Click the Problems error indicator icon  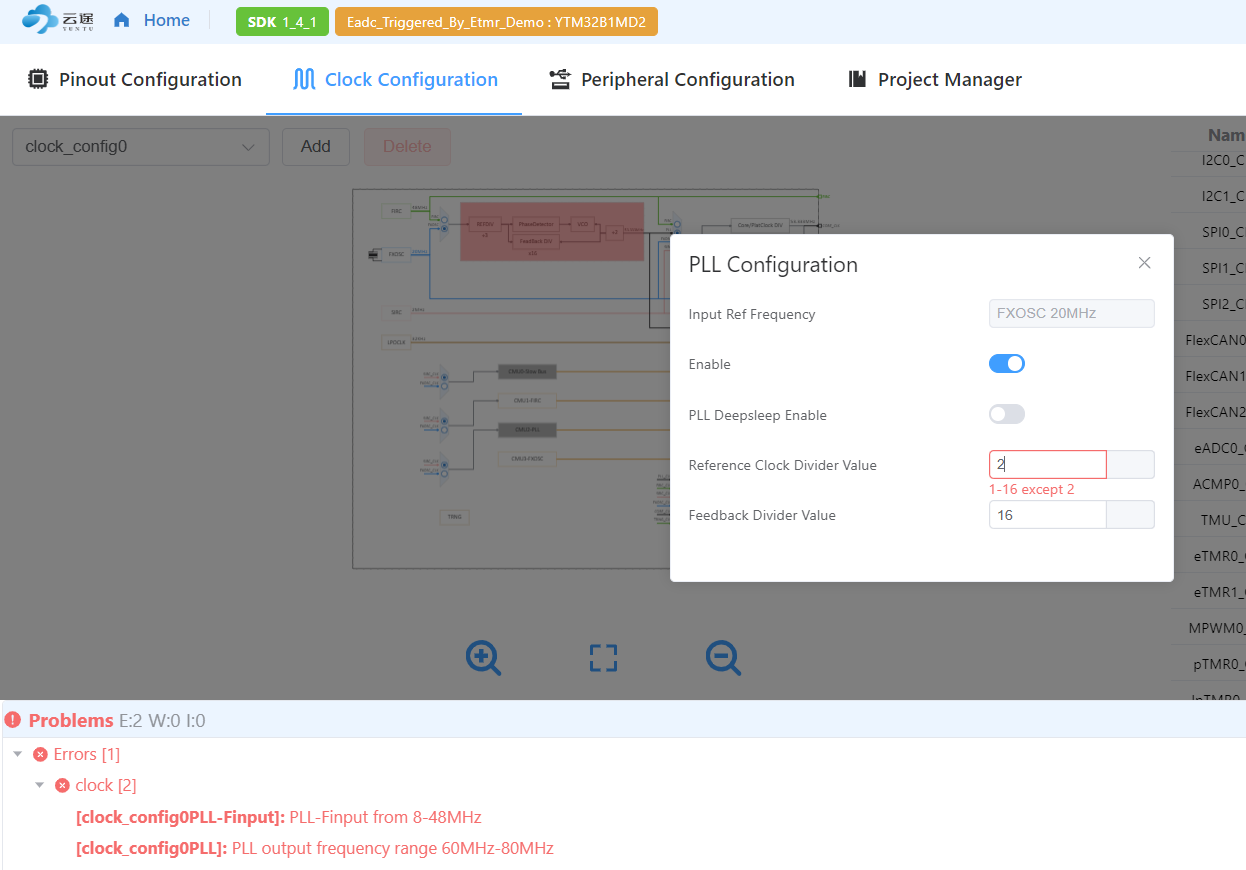(x=12, y=720)
